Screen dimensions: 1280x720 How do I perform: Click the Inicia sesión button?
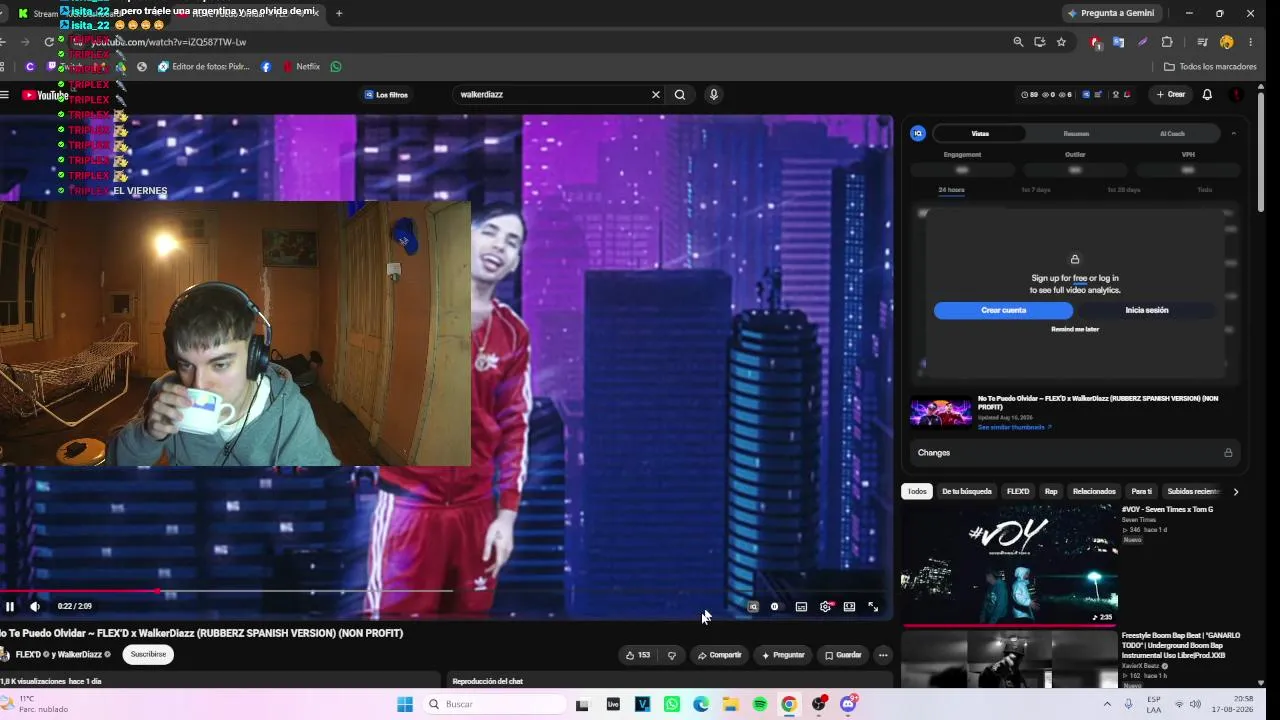click(1147, 310)
